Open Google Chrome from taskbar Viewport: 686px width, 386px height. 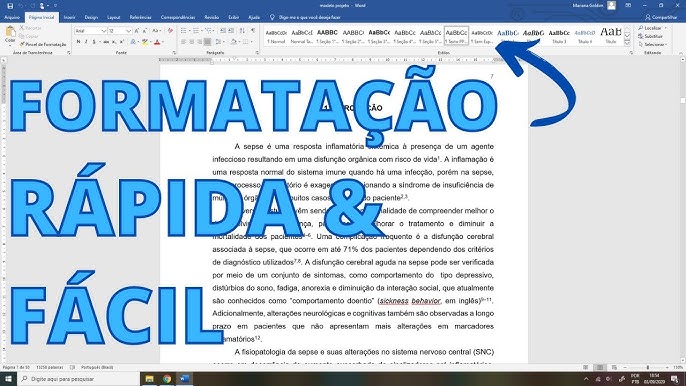point(167,379)
